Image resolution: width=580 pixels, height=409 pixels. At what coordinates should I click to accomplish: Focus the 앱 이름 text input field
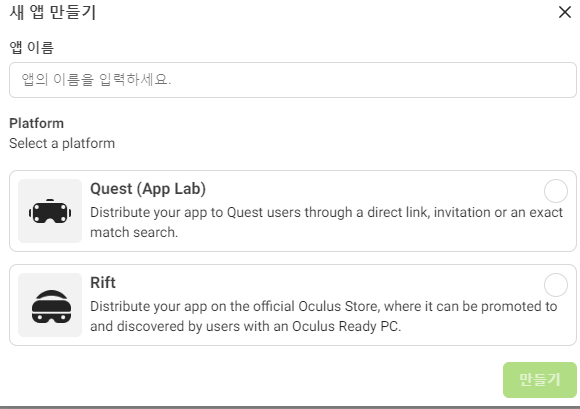[293, 80]
